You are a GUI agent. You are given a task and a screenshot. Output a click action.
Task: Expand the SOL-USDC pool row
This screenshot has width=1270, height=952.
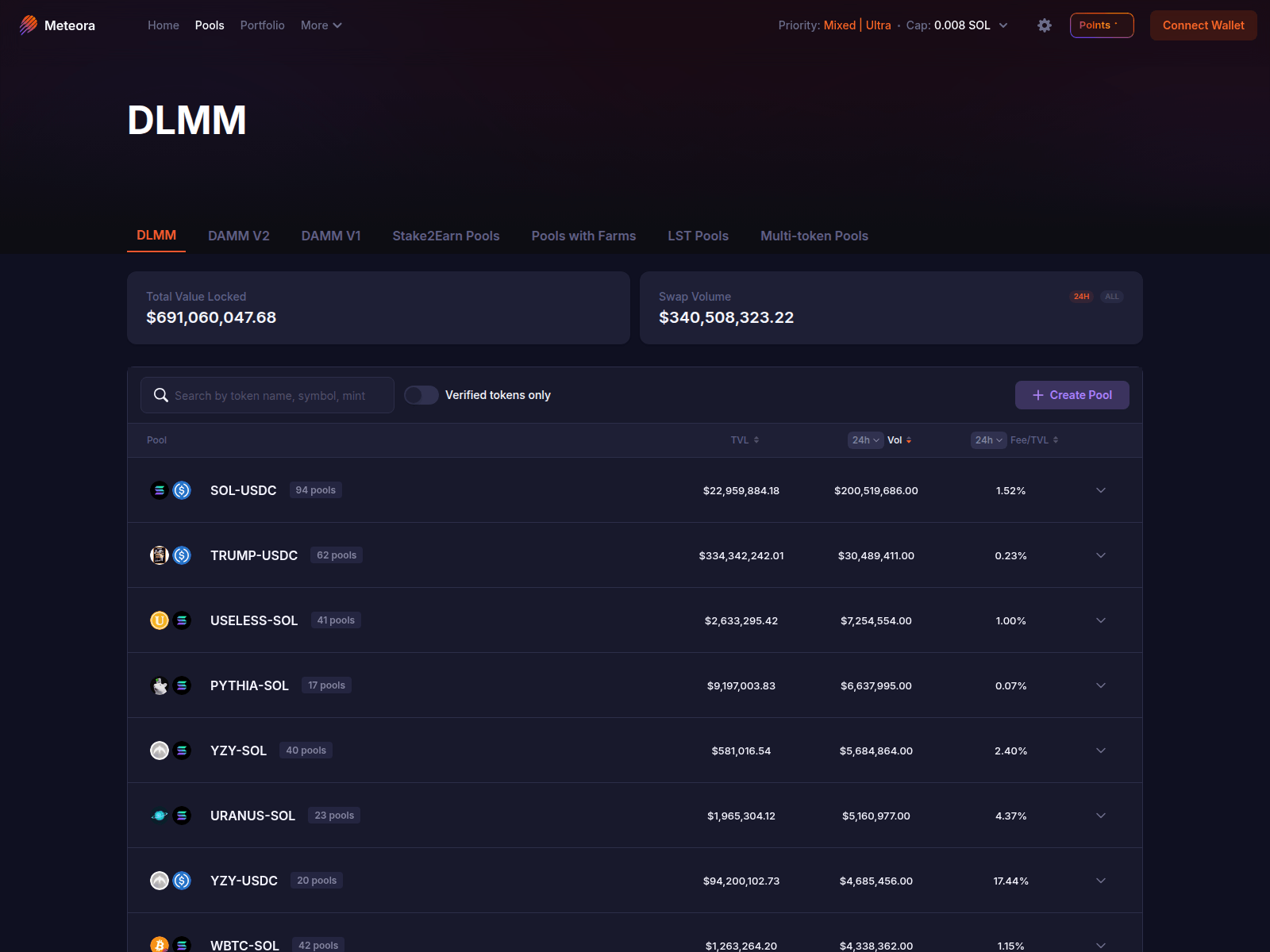click(x=1101, y=490)
